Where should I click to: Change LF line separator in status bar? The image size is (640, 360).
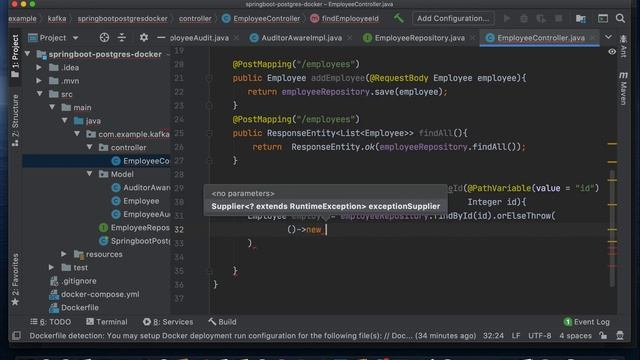tap(516, 336)
